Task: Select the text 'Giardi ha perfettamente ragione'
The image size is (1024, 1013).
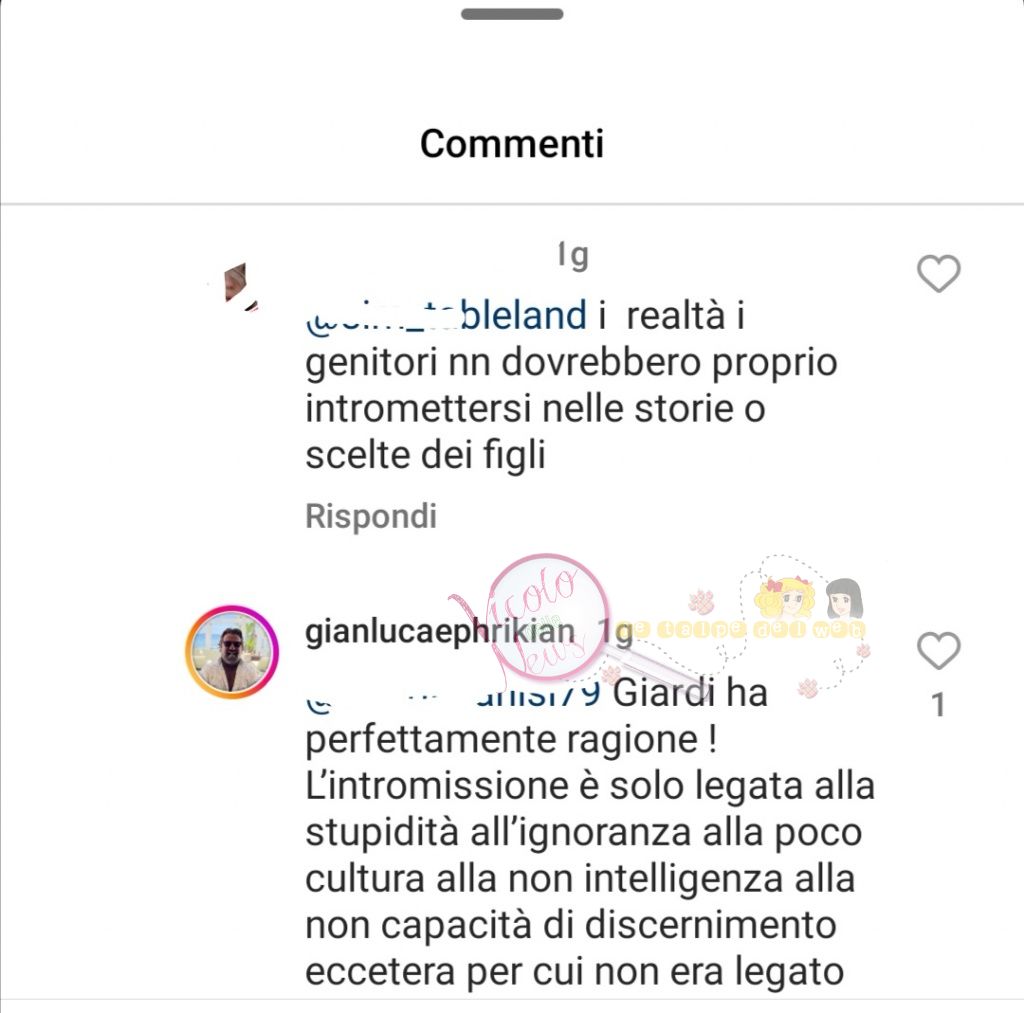Action: click(x=537, y=716)
